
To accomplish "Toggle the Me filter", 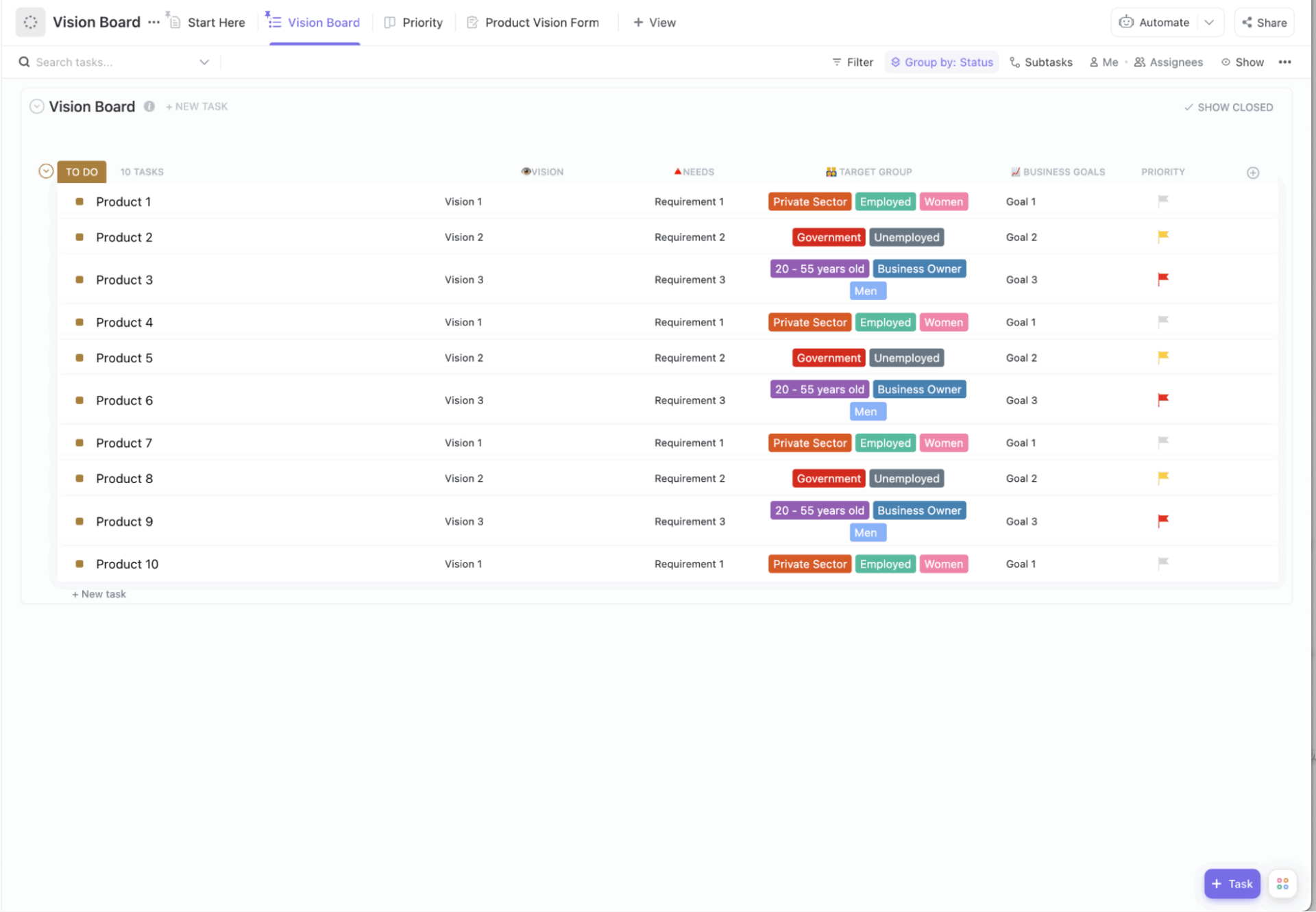I will click(x=1104, y=62).
